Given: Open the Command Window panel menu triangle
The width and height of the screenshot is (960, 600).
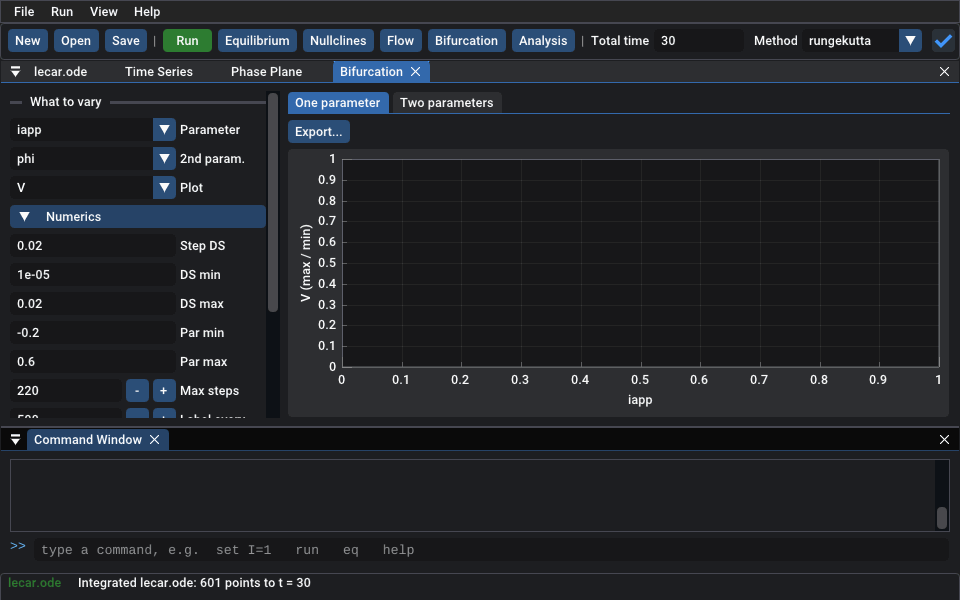Looking at the screenshot, I should click(x=15, y=440).
